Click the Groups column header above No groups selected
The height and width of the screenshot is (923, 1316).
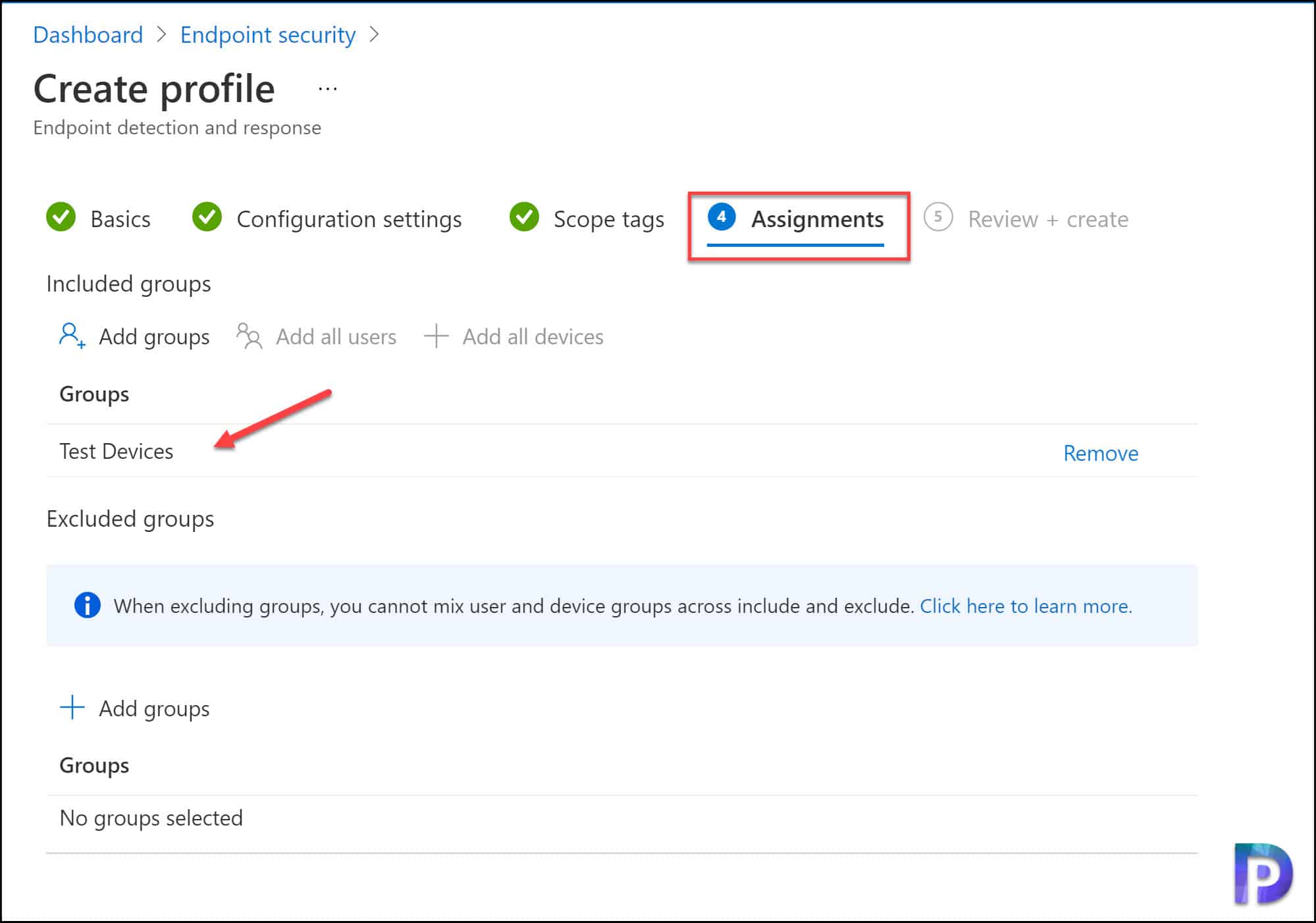(x=94, y=765)
